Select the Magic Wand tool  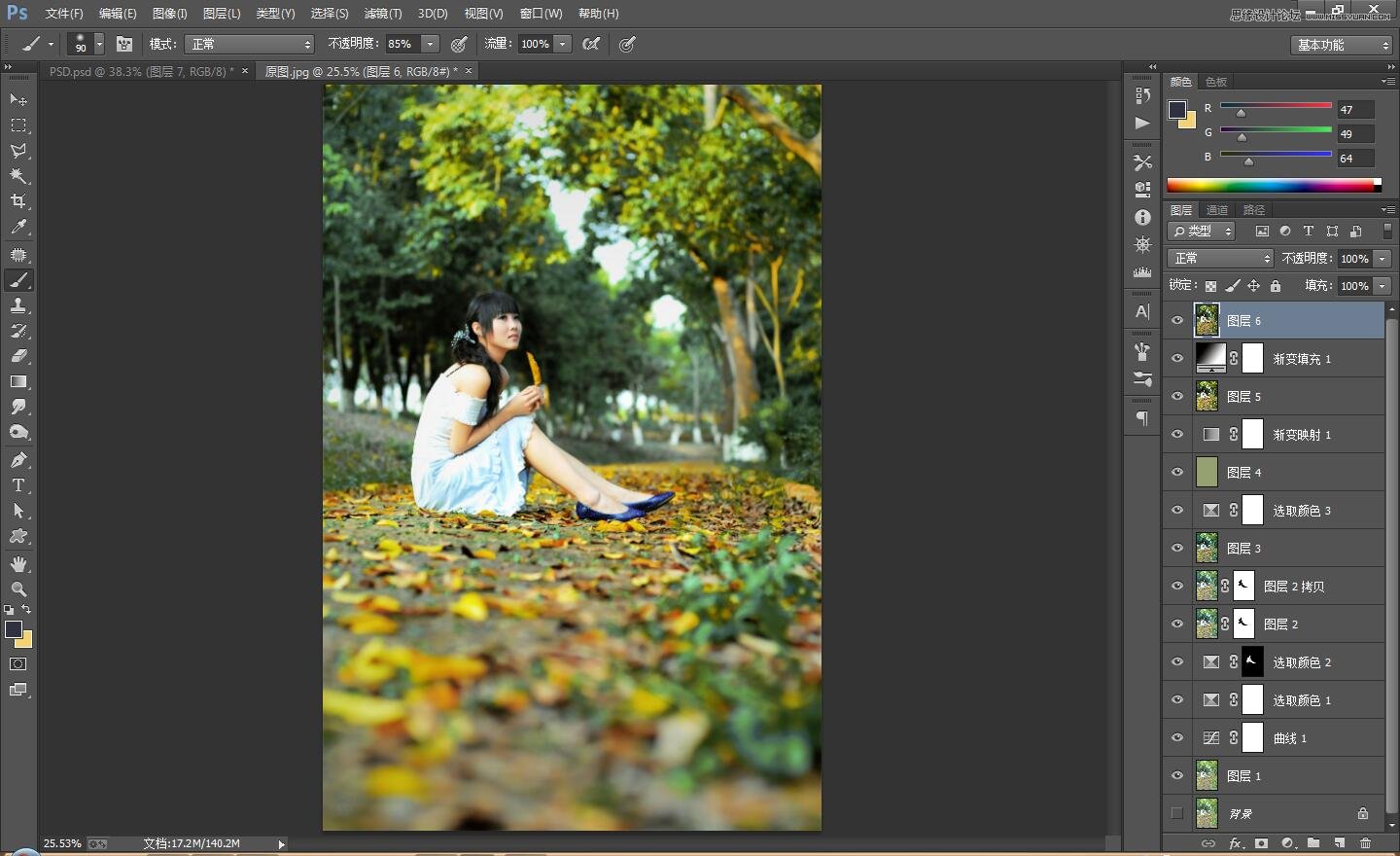pos(18,176)
